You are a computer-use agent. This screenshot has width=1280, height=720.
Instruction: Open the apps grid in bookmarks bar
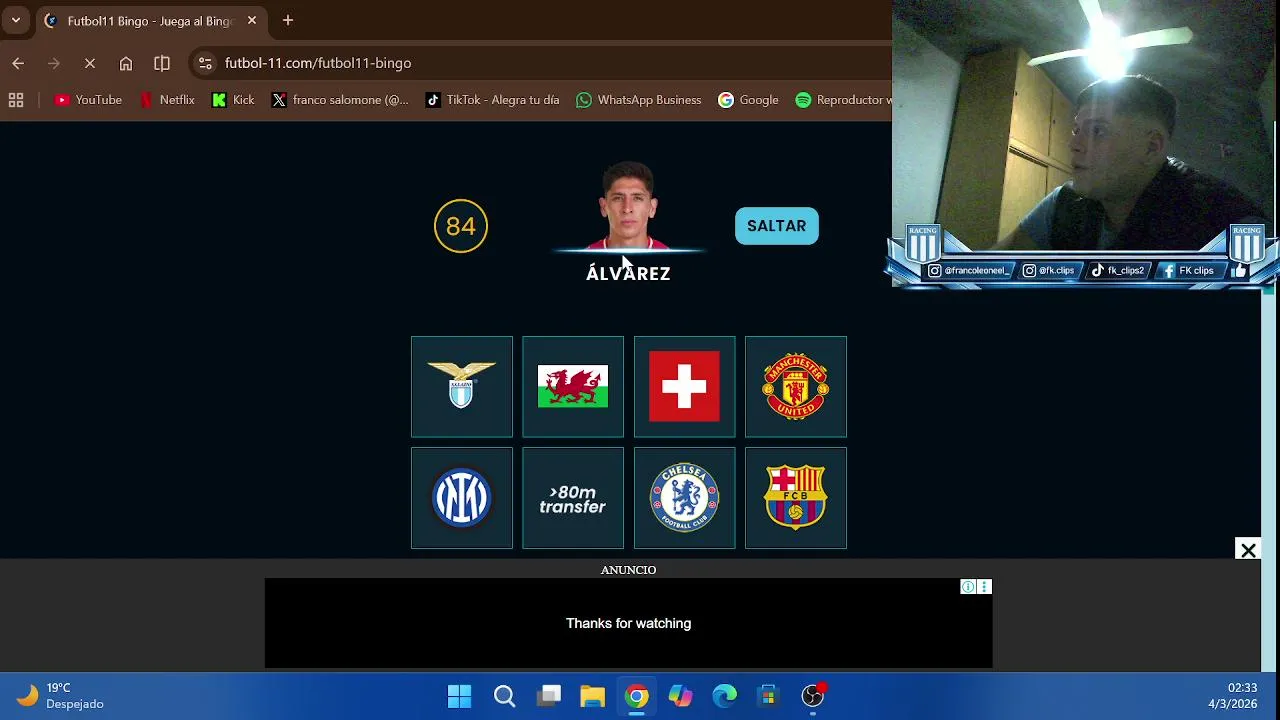pos(16,100)
